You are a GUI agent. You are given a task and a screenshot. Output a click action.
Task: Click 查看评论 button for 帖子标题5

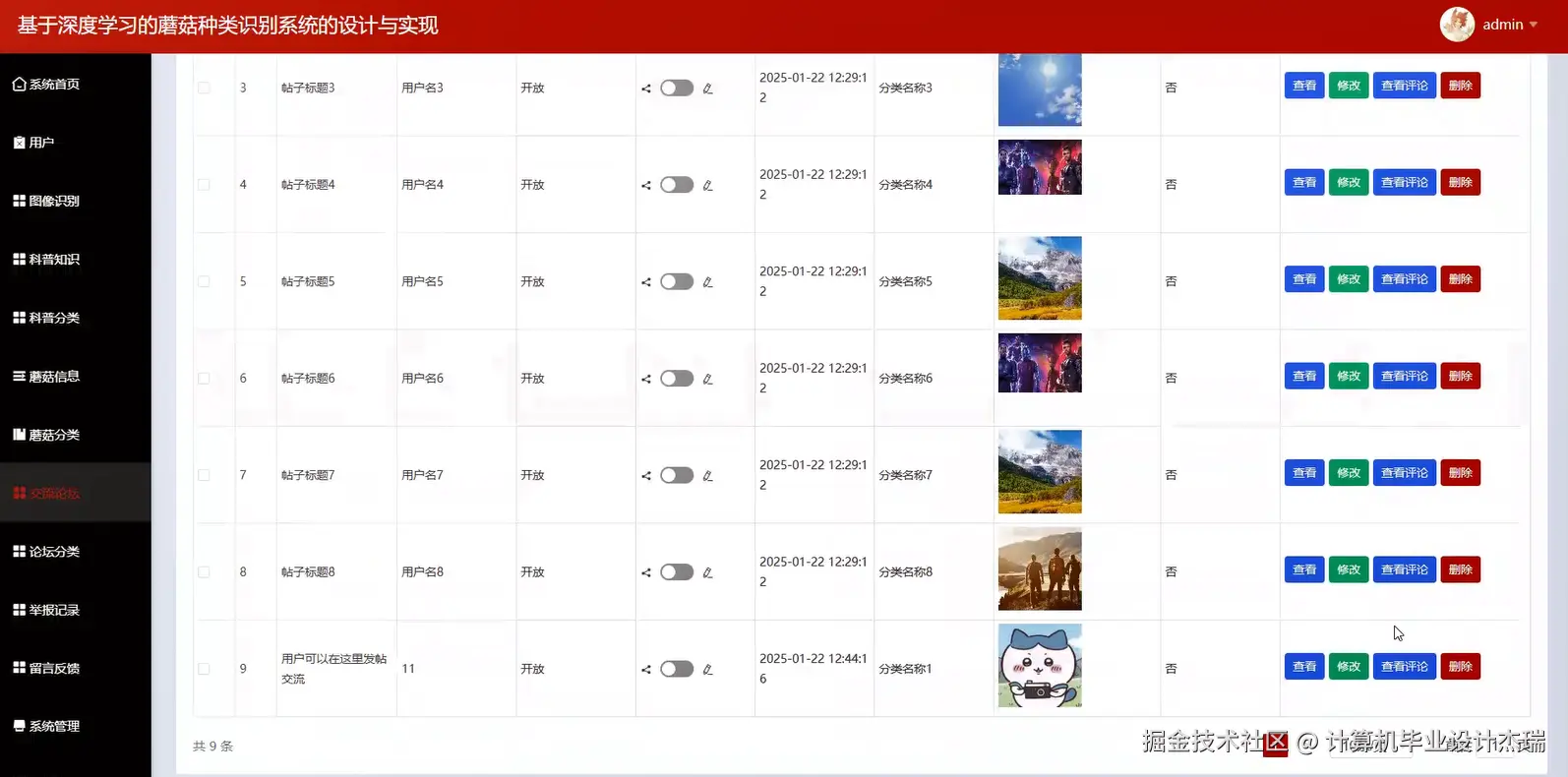click(x=1405, y=279)
